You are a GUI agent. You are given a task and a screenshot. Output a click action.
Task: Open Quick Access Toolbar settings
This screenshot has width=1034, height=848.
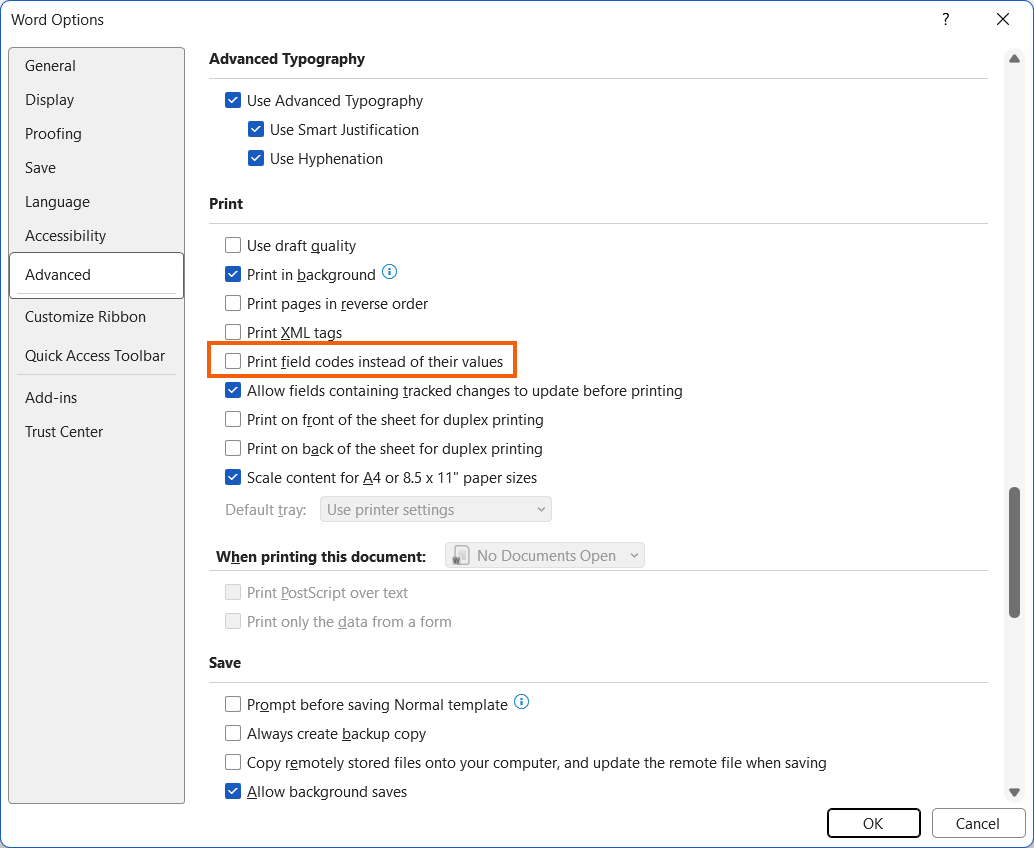click(x=95, y=355)
